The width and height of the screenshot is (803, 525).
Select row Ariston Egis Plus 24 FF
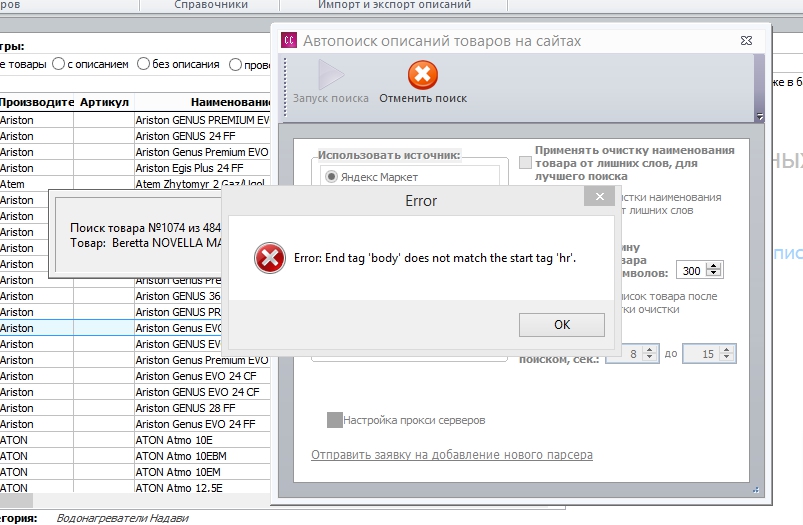135,168
